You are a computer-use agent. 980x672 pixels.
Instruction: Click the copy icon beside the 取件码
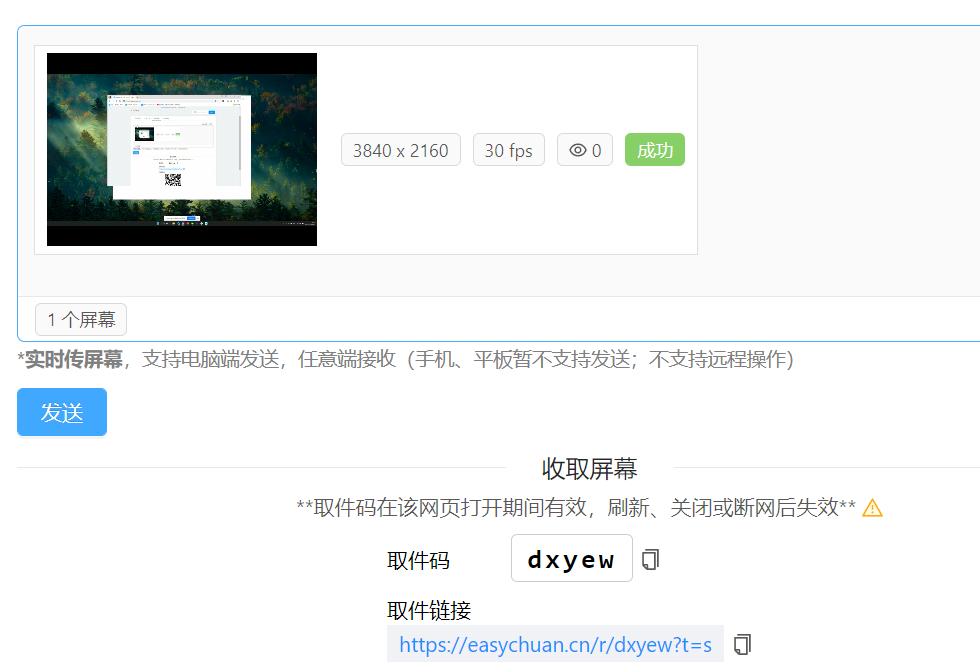click(649, 557)
